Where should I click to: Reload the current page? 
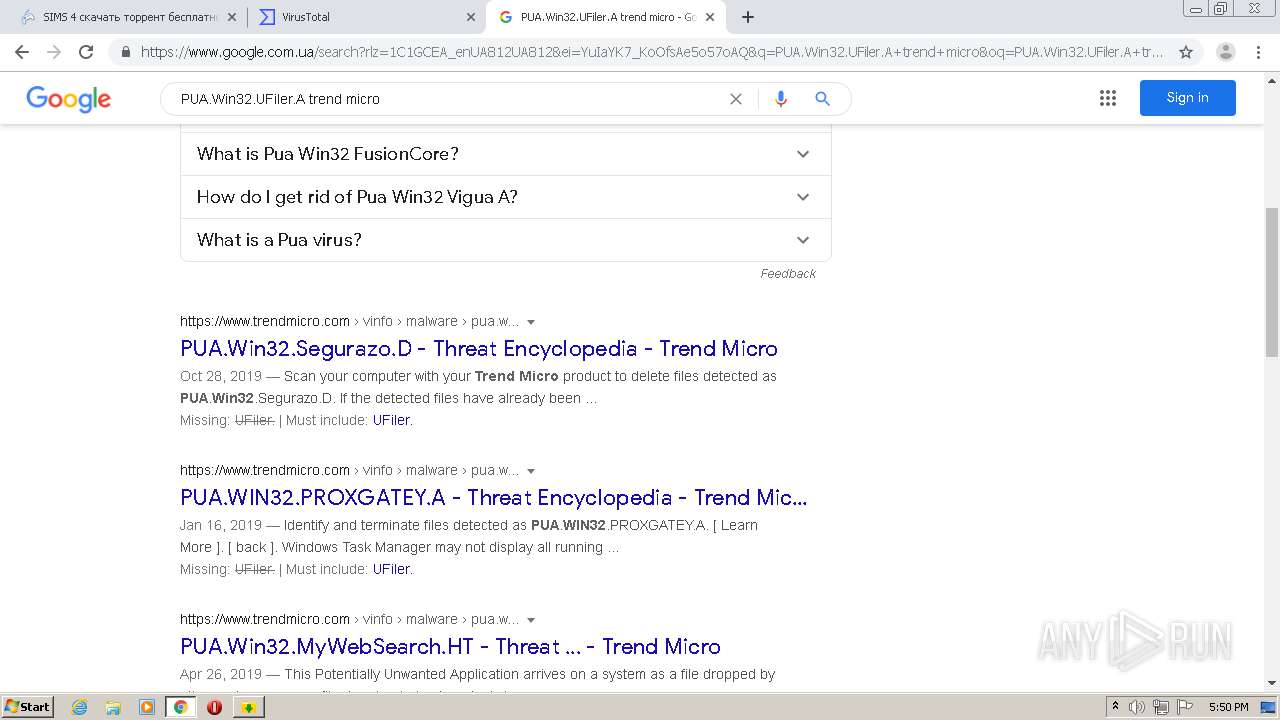point(86,52)
